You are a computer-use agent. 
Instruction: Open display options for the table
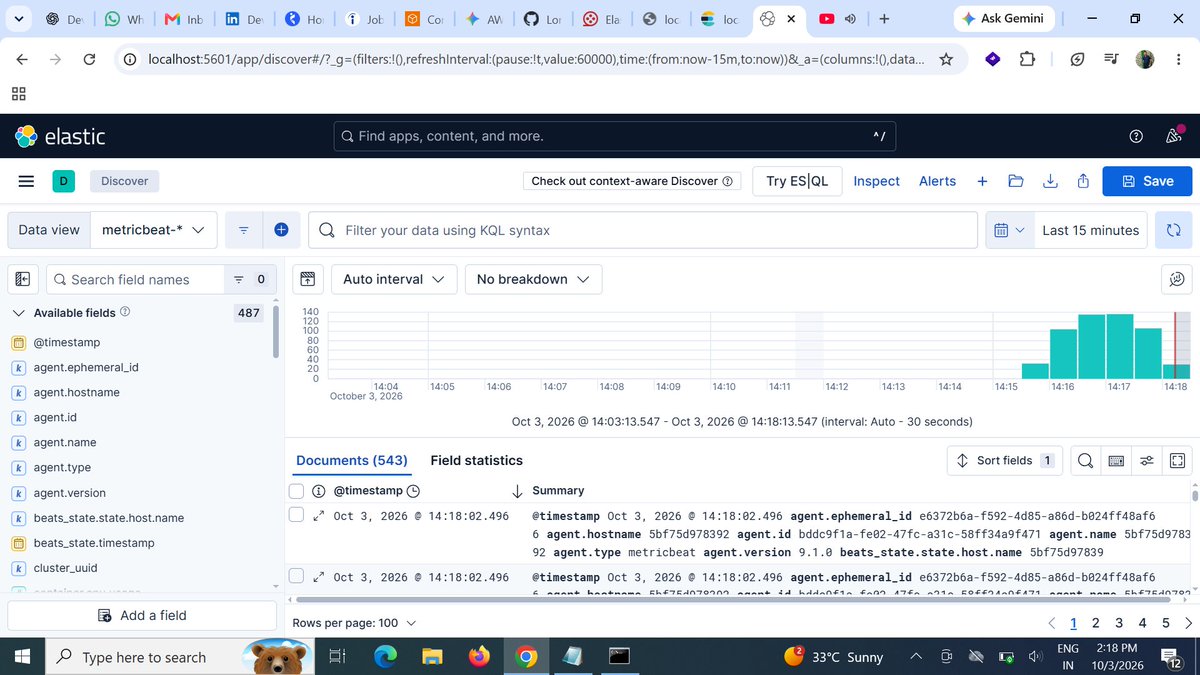[1147, 460]
